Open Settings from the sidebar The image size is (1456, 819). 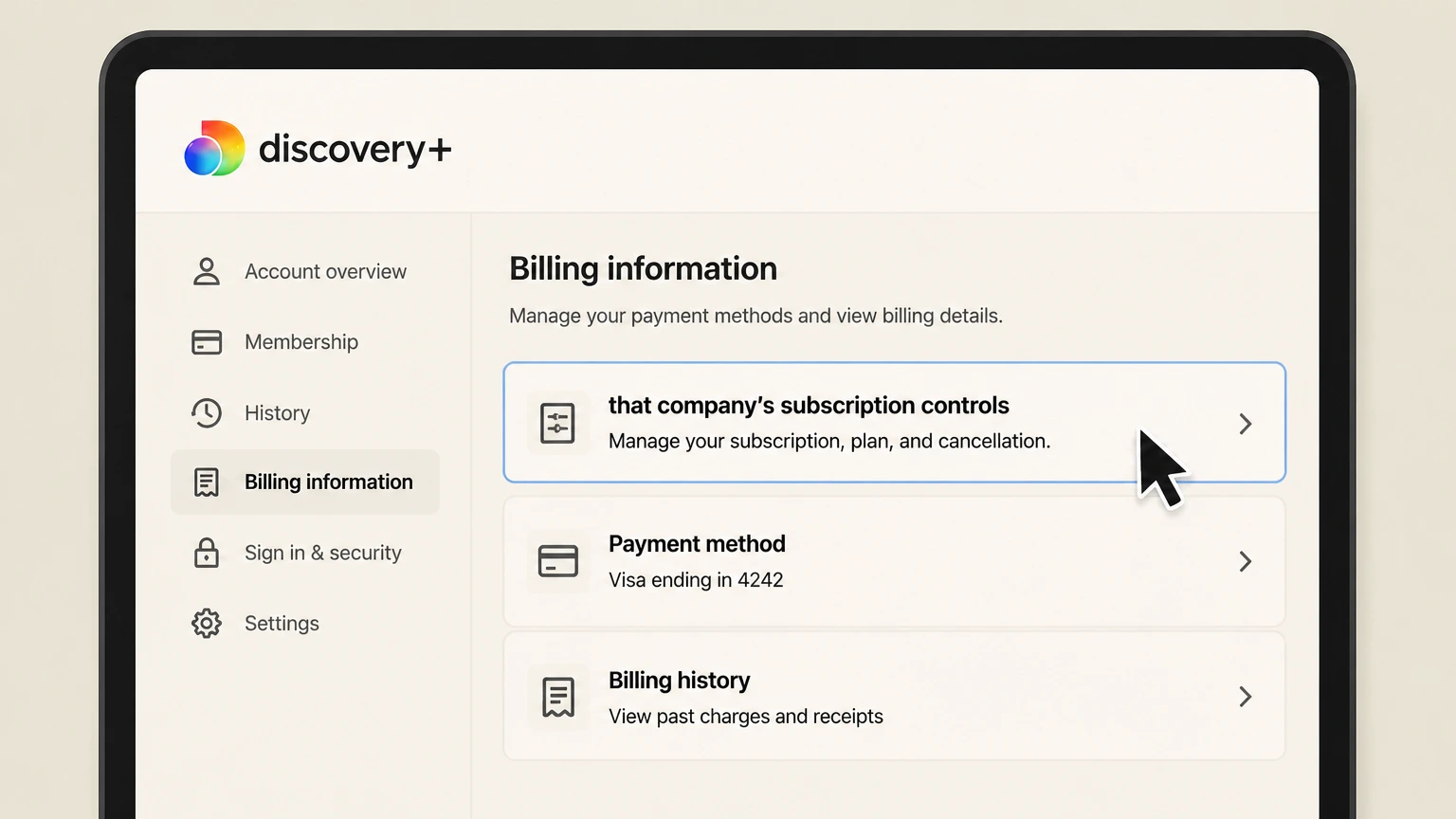(305, 623)
